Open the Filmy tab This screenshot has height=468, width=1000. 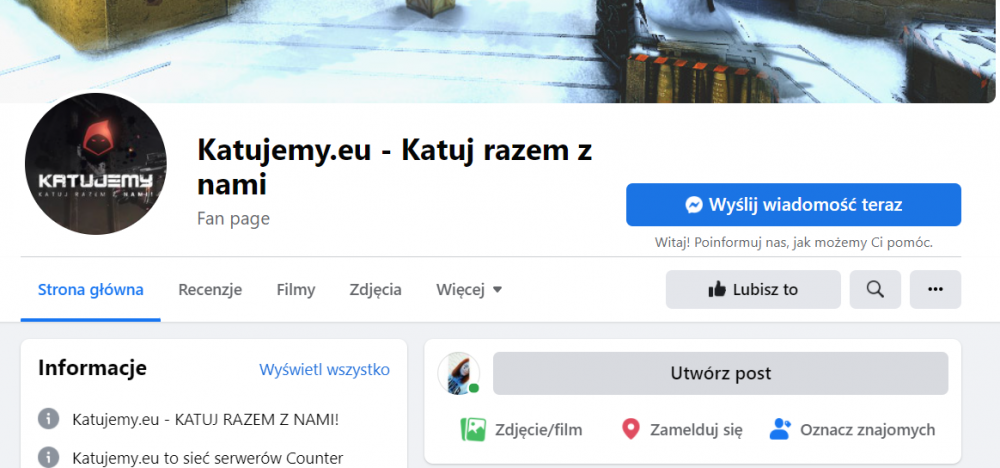coord(296,290)
